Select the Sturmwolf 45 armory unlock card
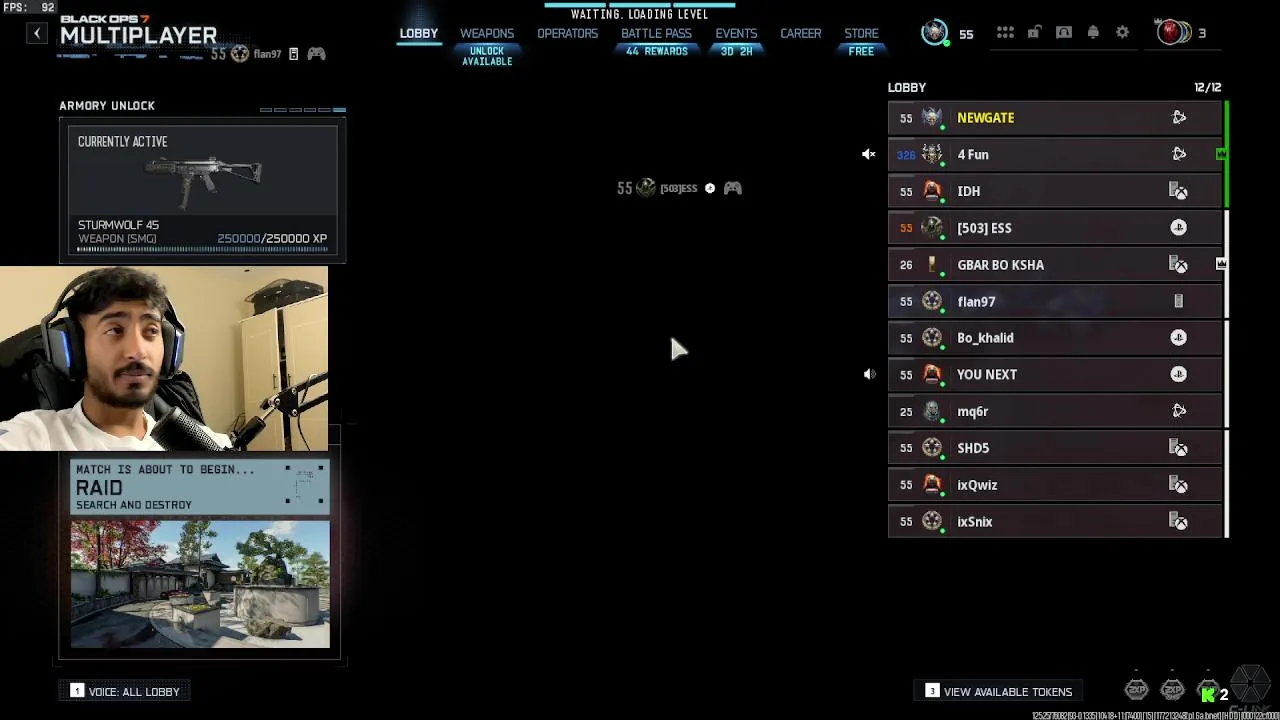Viewport: 1280px width, 720px height. [202, 190]
